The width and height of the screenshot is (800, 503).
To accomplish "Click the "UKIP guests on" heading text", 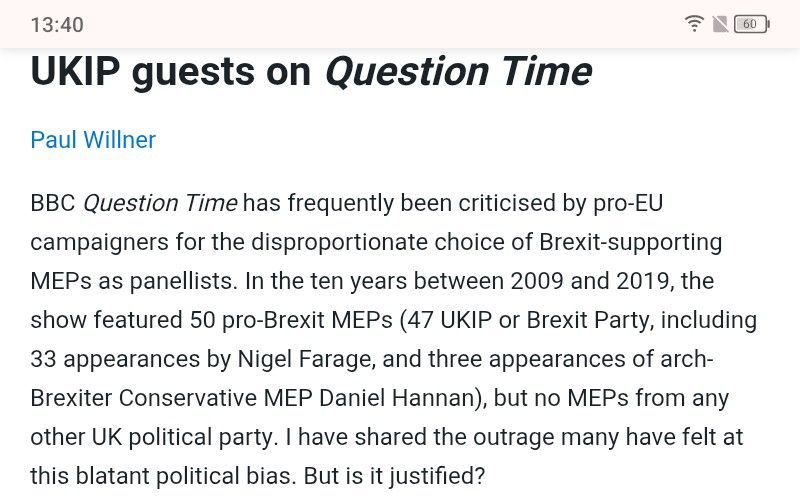I will point(171,72).
